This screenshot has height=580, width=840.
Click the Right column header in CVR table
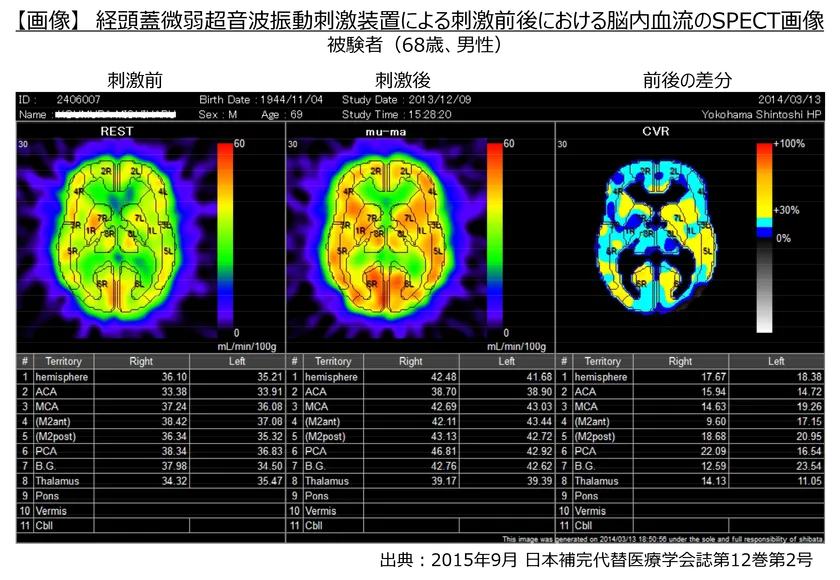point(680,361)
